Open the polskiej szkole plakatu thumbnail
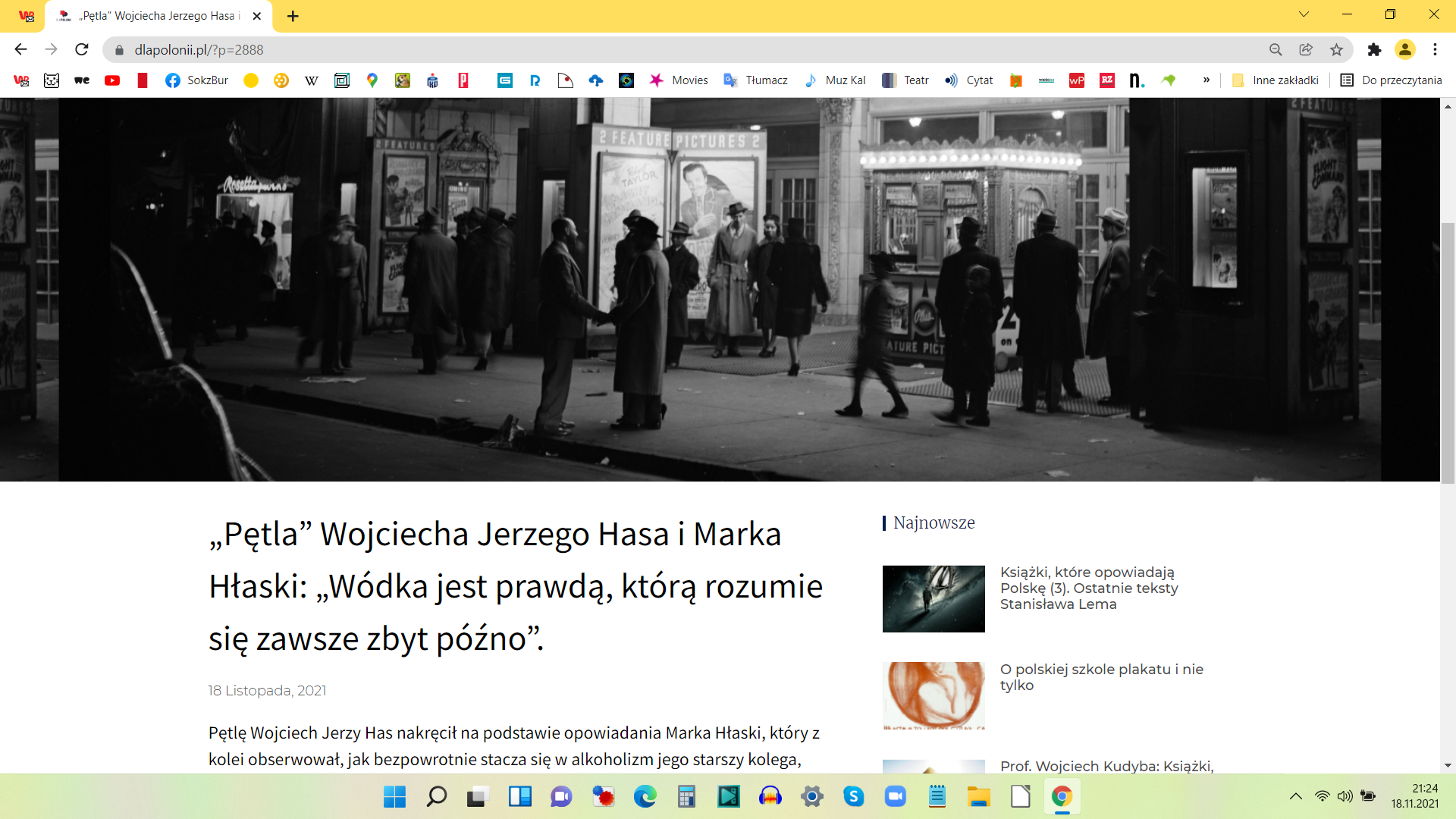 tap(934, 695)
